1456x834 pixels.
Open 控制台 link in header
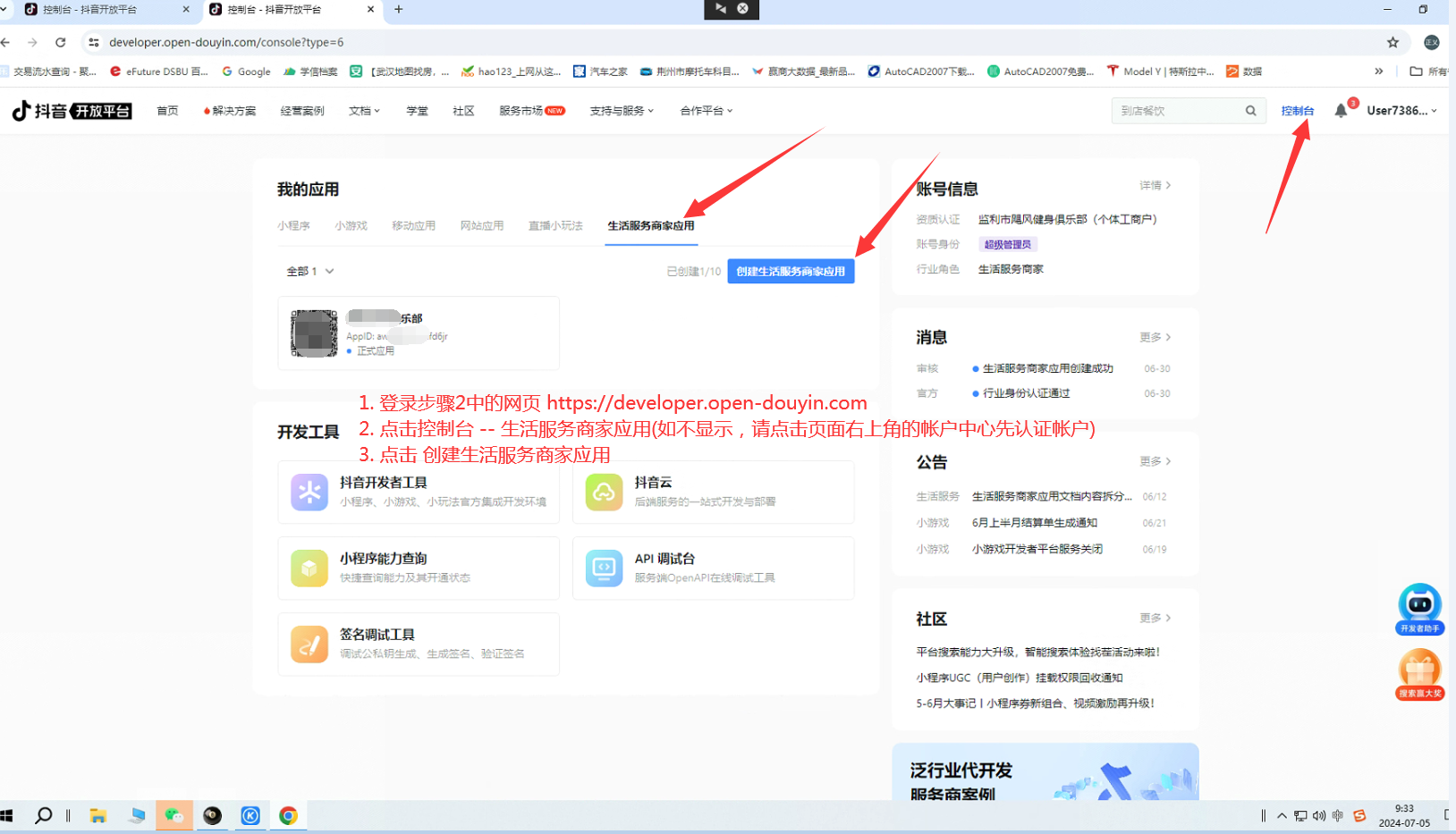coord(1298,111)
